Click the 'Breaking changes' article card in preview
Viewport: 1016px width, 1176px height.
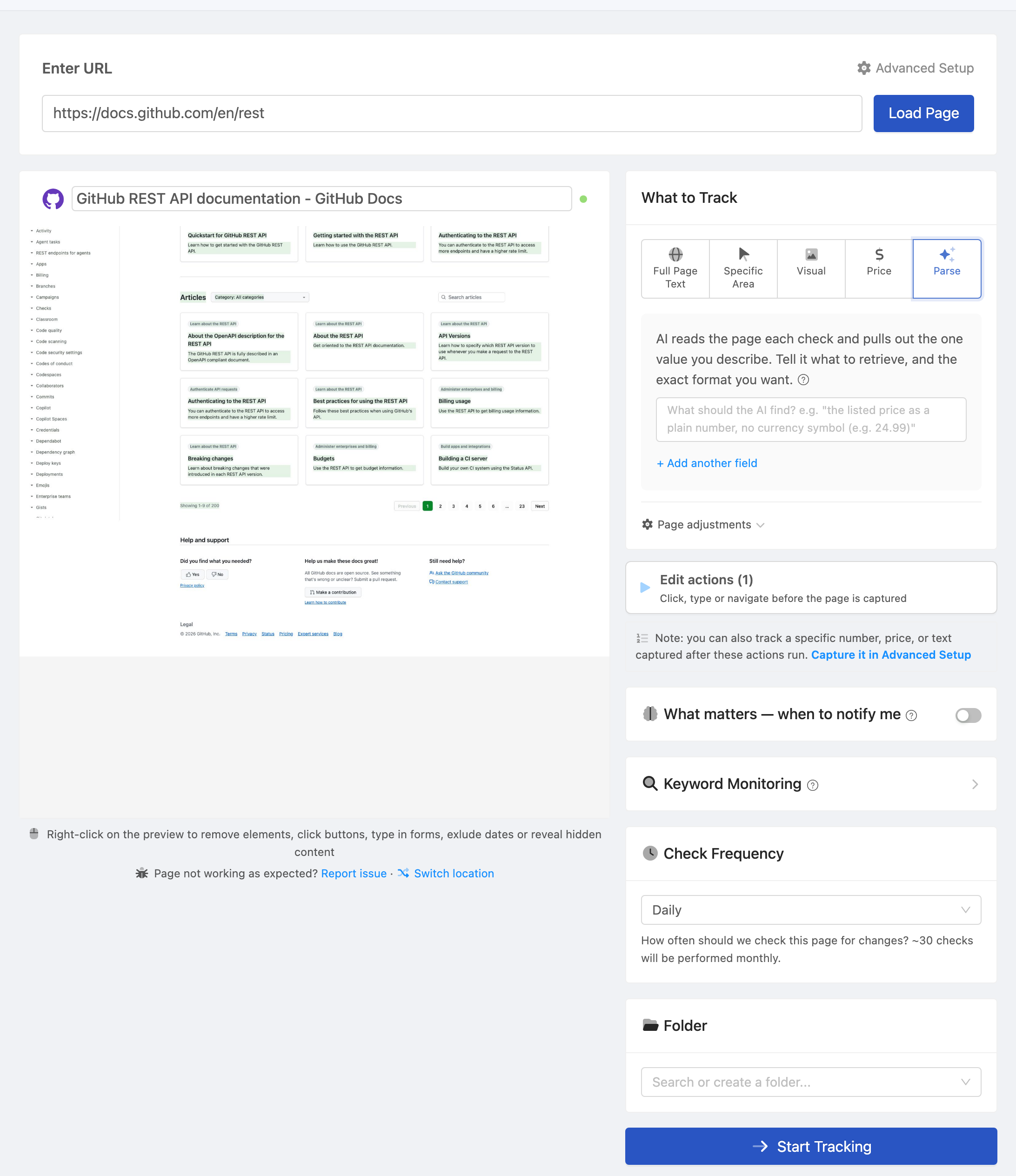239,460
